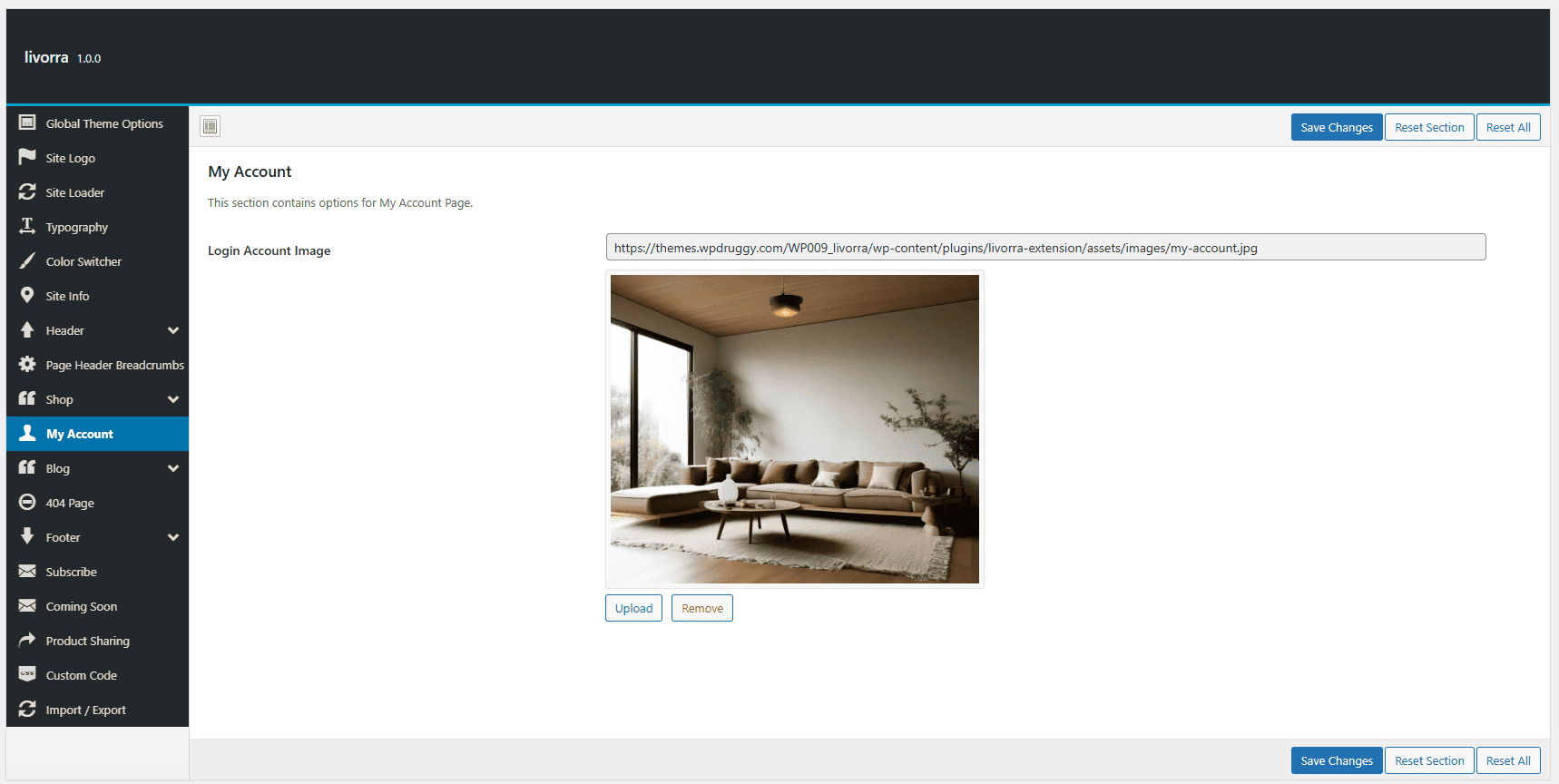This screenshot has height=784, width=1559.
Task: Click the 404 Page circle icon
Action: pos(27,502)
